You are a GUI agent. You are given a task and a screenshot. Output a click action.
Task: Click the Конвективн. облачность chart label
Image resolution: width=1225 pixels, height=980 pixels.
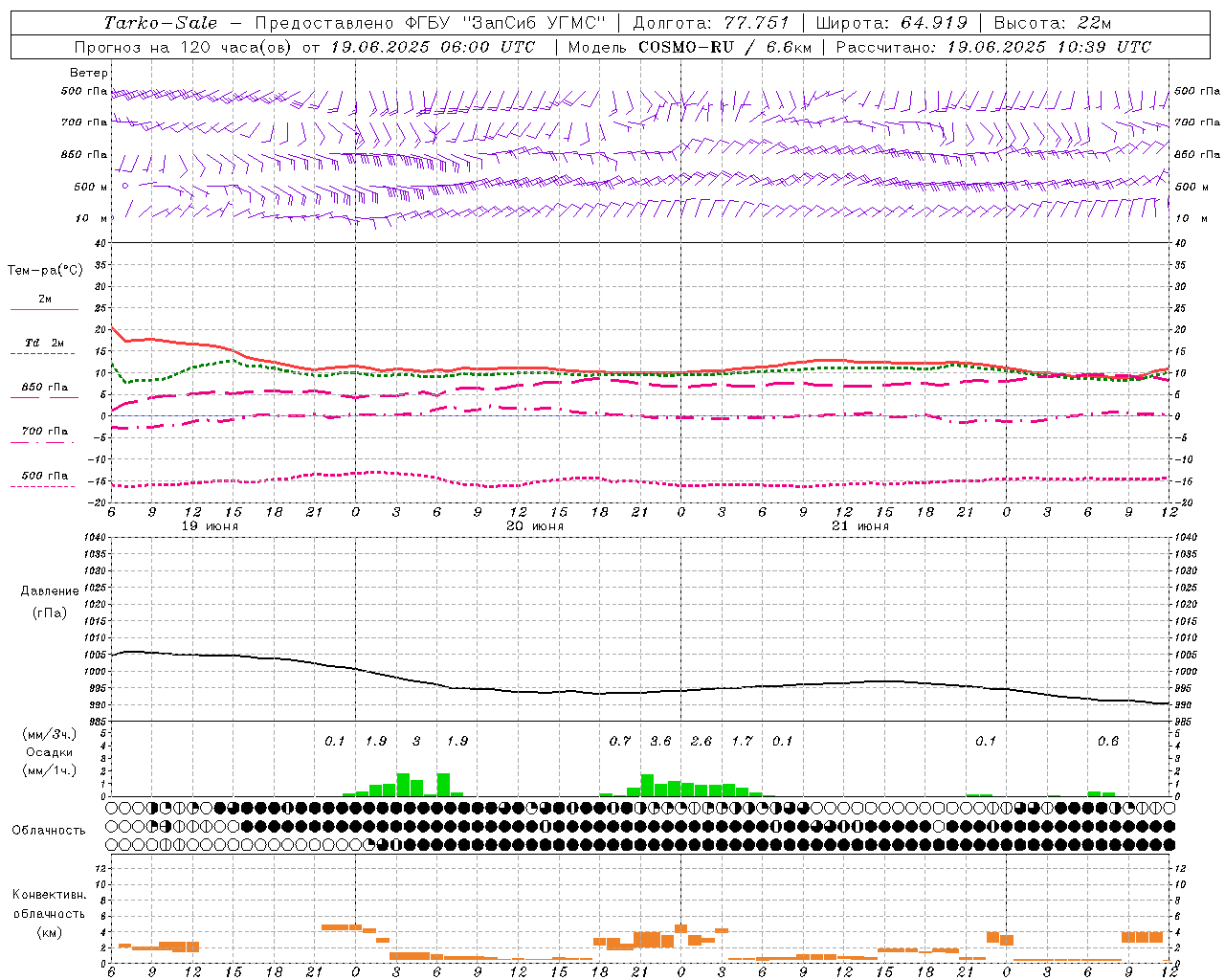(x=49, y=904)
